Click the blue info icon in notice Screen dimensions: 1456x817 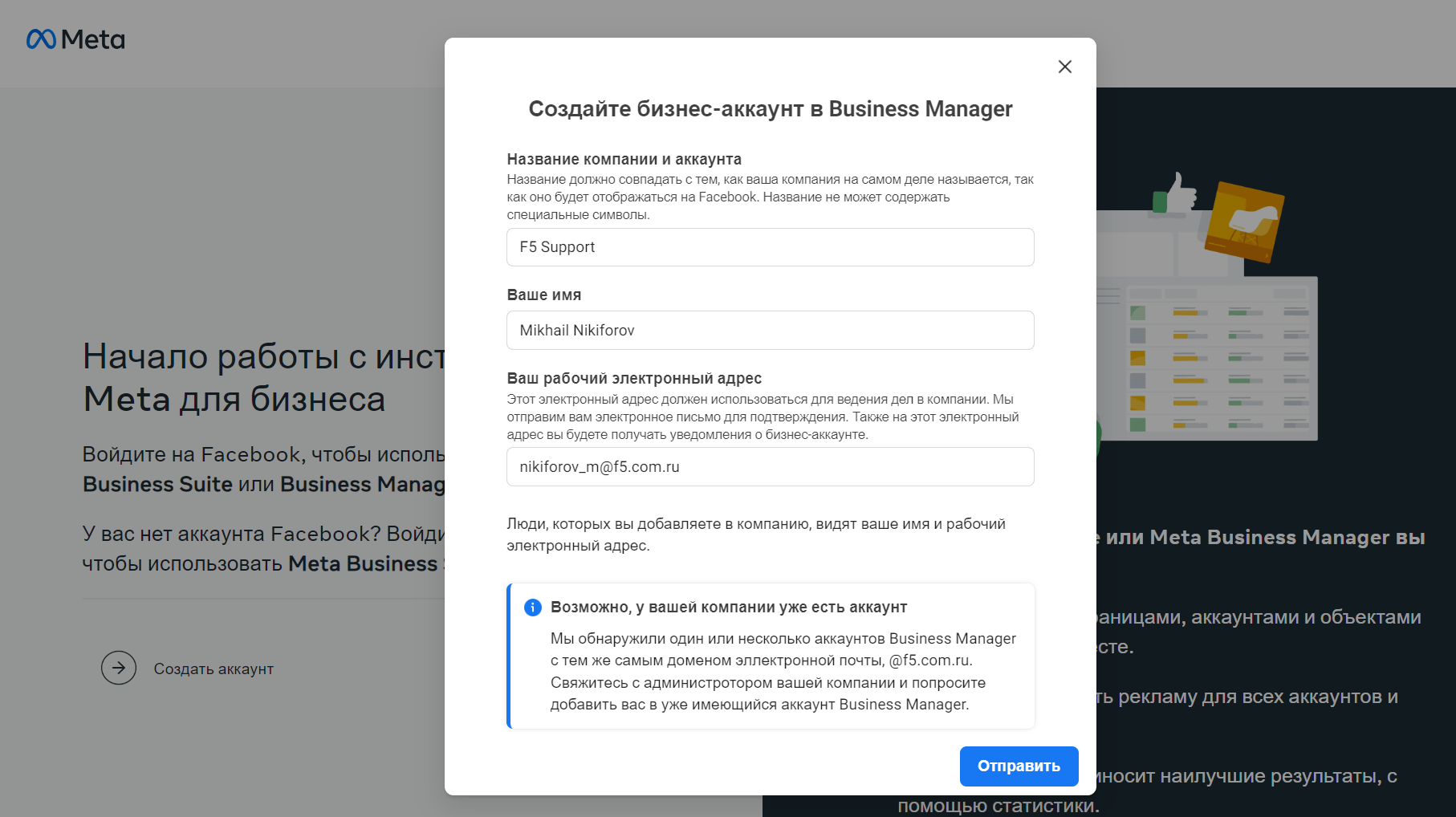point(533,608)
